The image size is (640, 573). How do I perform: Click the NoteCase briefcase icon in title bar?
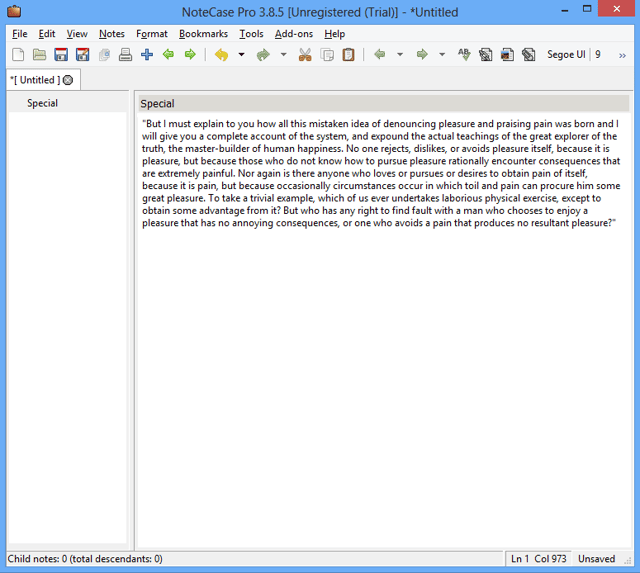[14, 11]
